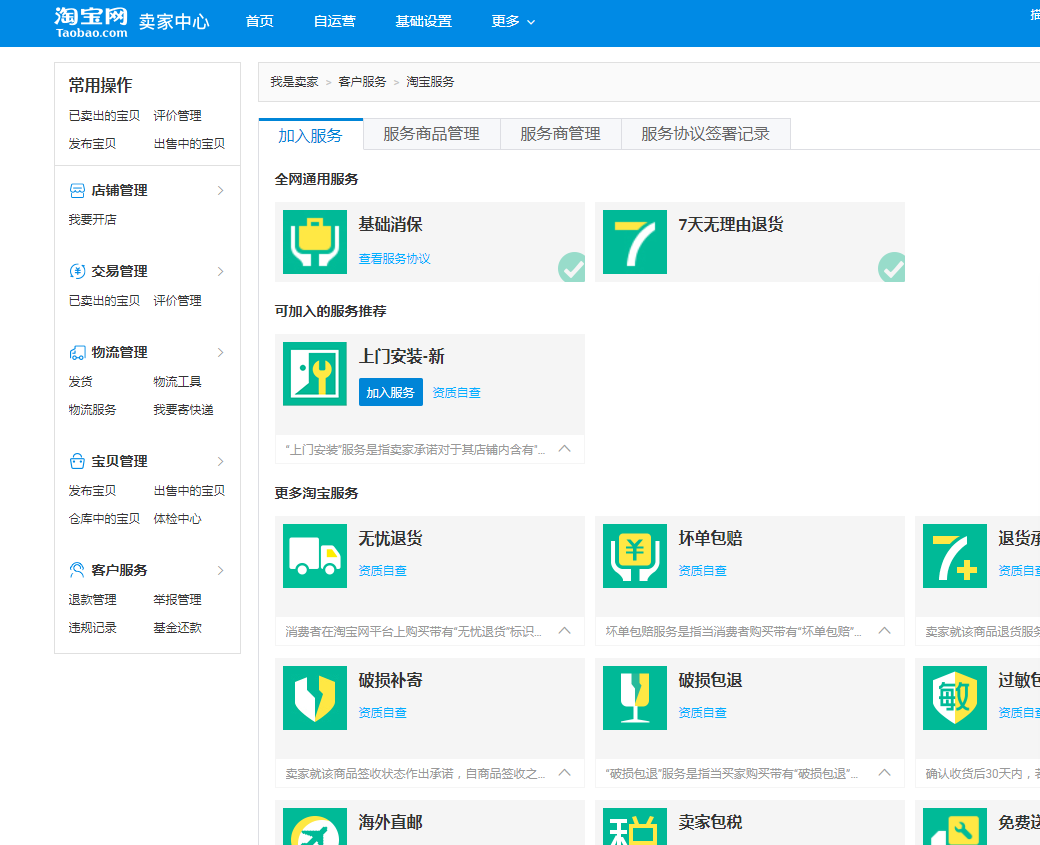
Task: Switch to the 服务商品管理 tab
Action: (x=431, y=134)
